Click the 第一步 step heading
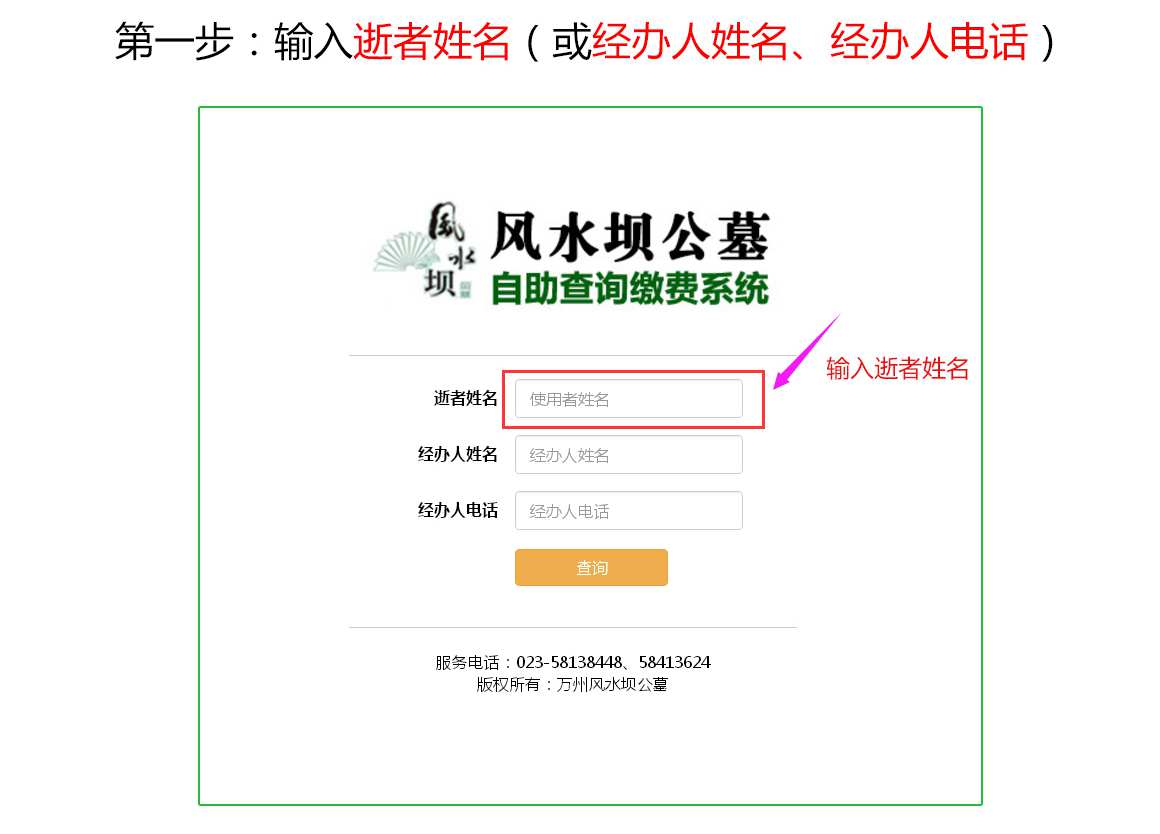Screen dimensions: 1160x834 coord(174,41)
